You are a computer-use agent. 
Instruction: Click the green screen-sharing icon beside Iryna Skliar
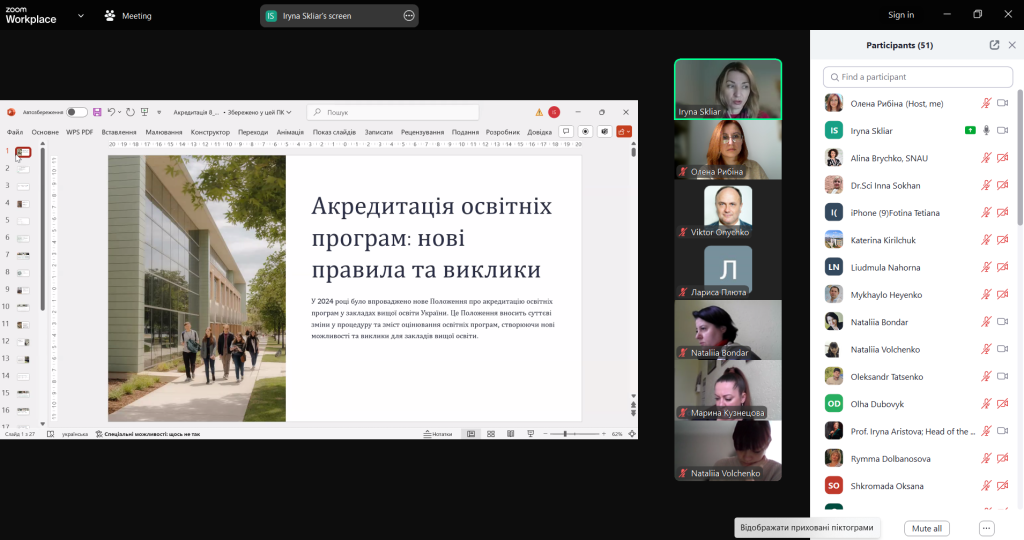(x=969, y=131)
